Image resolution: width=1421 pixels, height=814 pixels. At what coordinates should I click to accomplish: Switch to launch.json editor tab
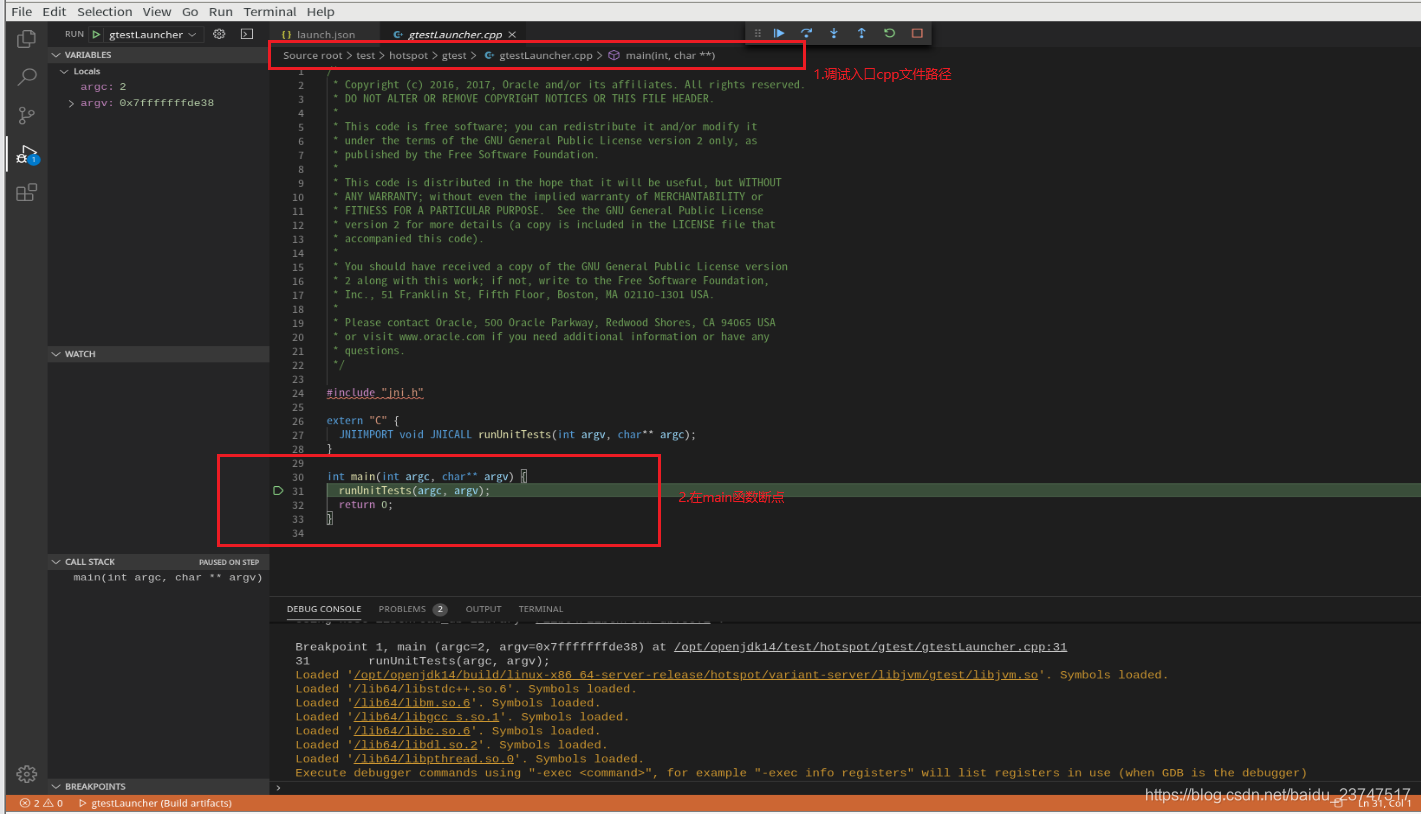tap(325, 35)
